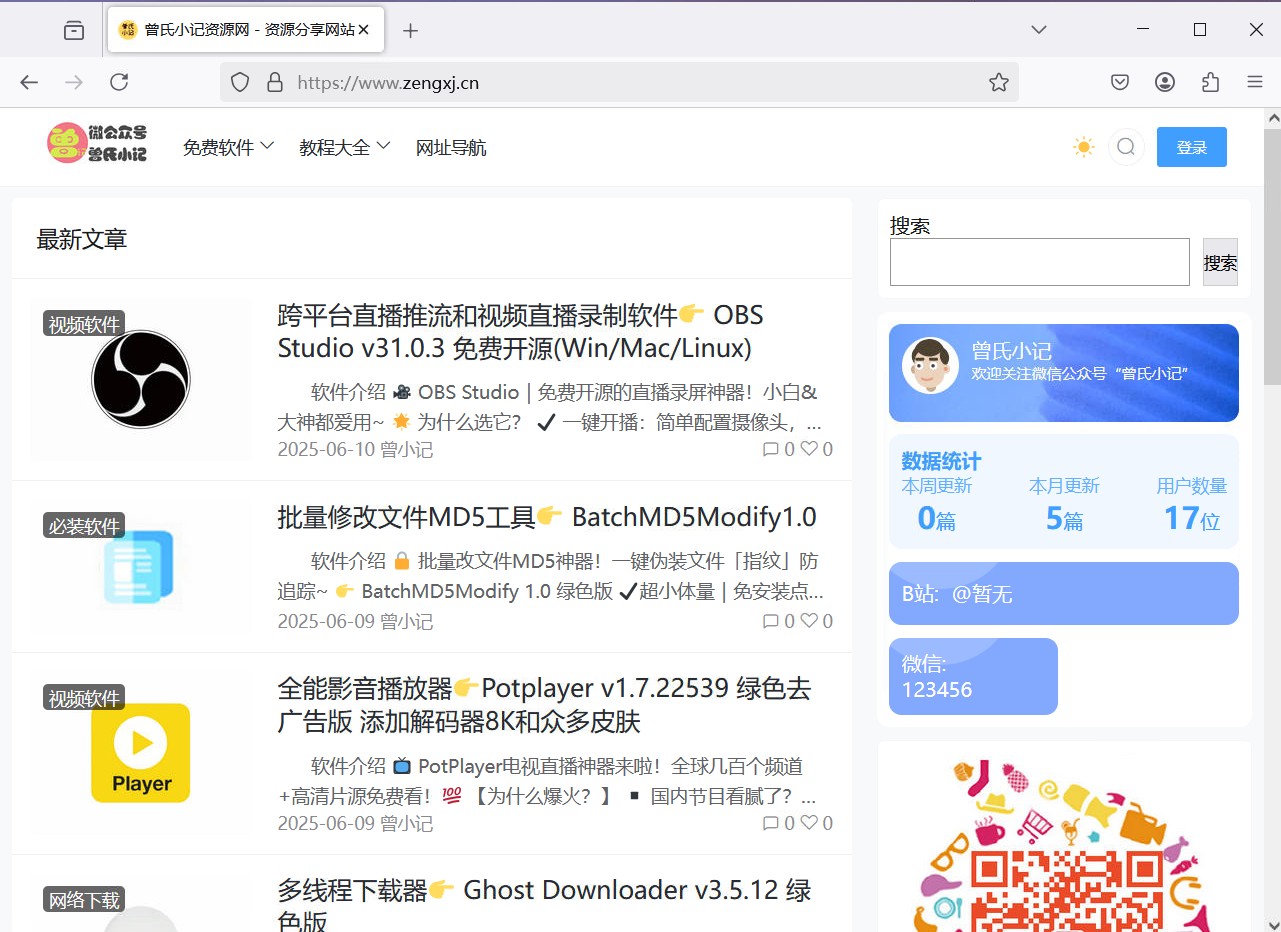Click the Potplayer yellow Player thumbnail
This screenshot has width=1281, height=932.
coord(141,753)
